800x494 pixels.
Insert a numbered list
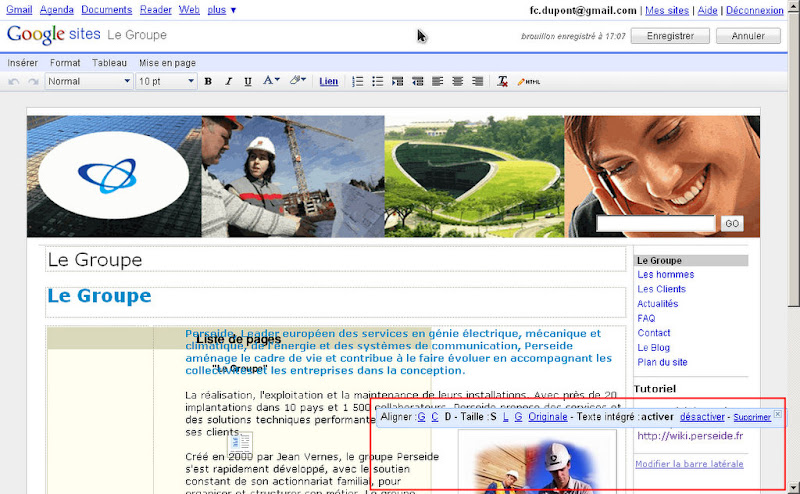(x=358, y=82)
